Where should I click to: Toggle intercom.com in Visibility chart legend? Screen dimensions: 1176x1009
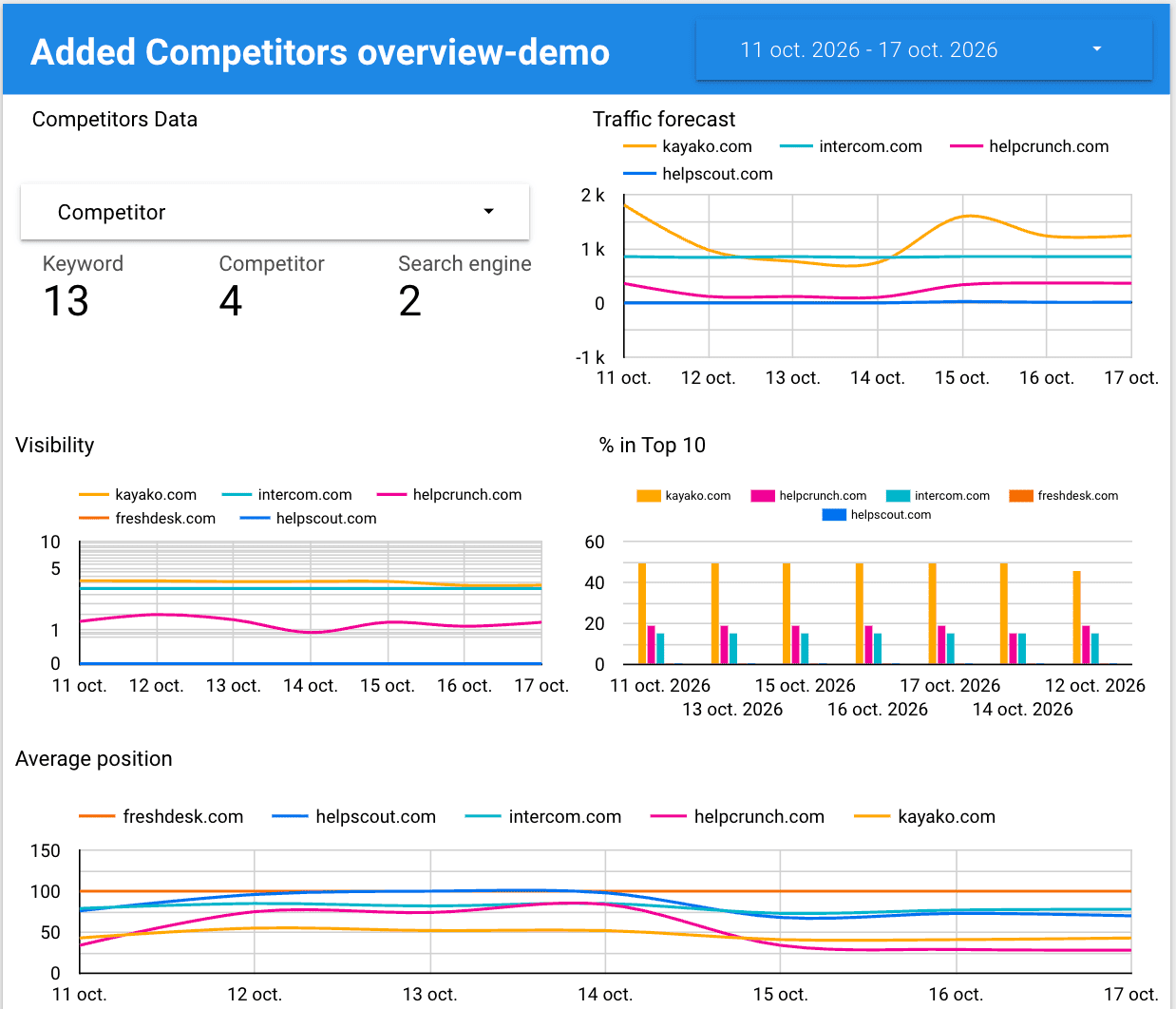pyautogui.click(x=287, y=495)
